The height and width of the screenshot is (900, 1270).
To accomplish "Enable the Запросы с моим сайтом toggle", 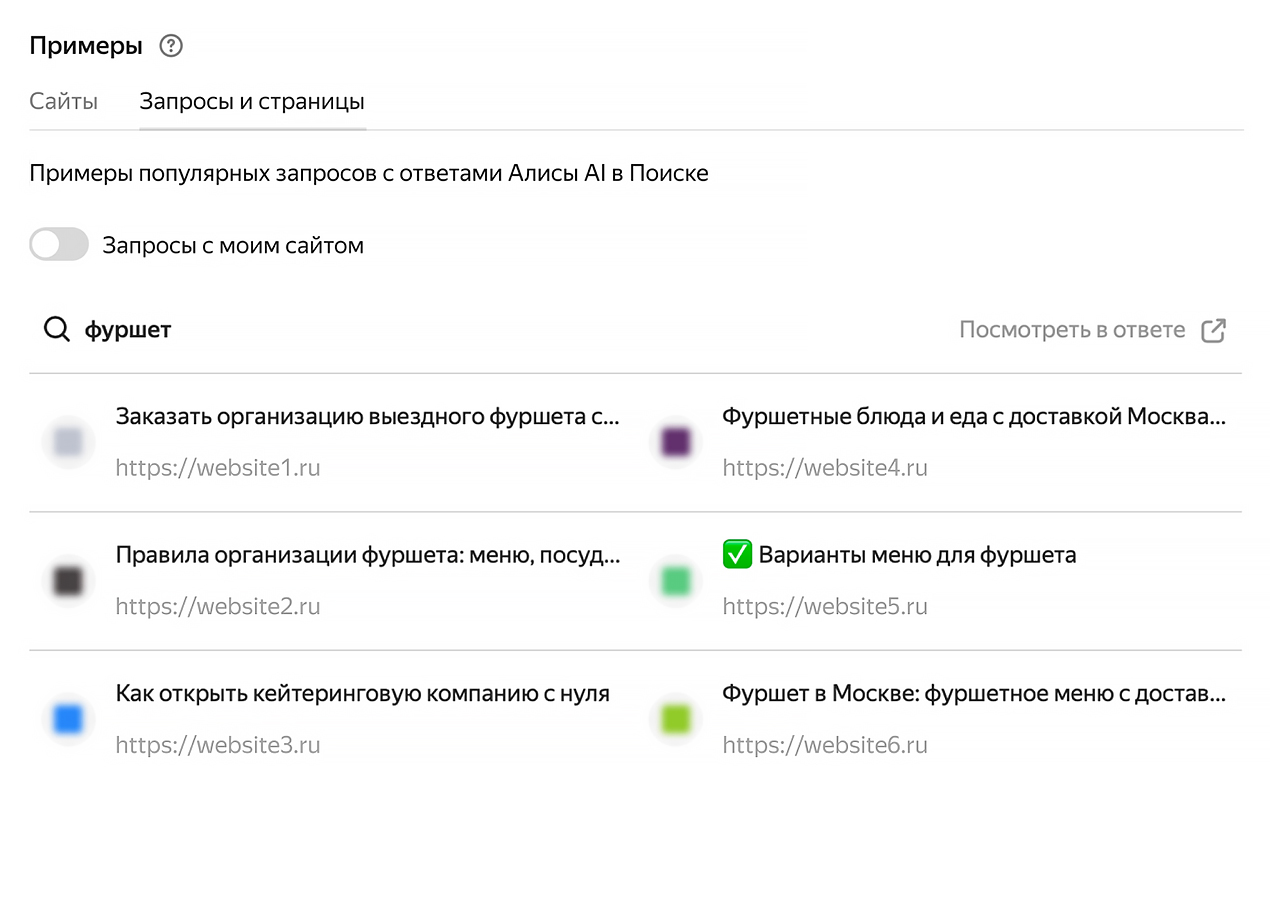I will pos(59,245).
